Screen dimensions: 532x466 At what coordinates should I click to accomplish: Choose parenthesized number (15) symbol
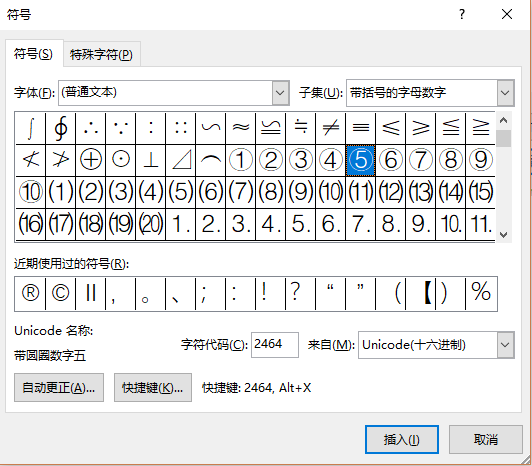click(481, 192)
